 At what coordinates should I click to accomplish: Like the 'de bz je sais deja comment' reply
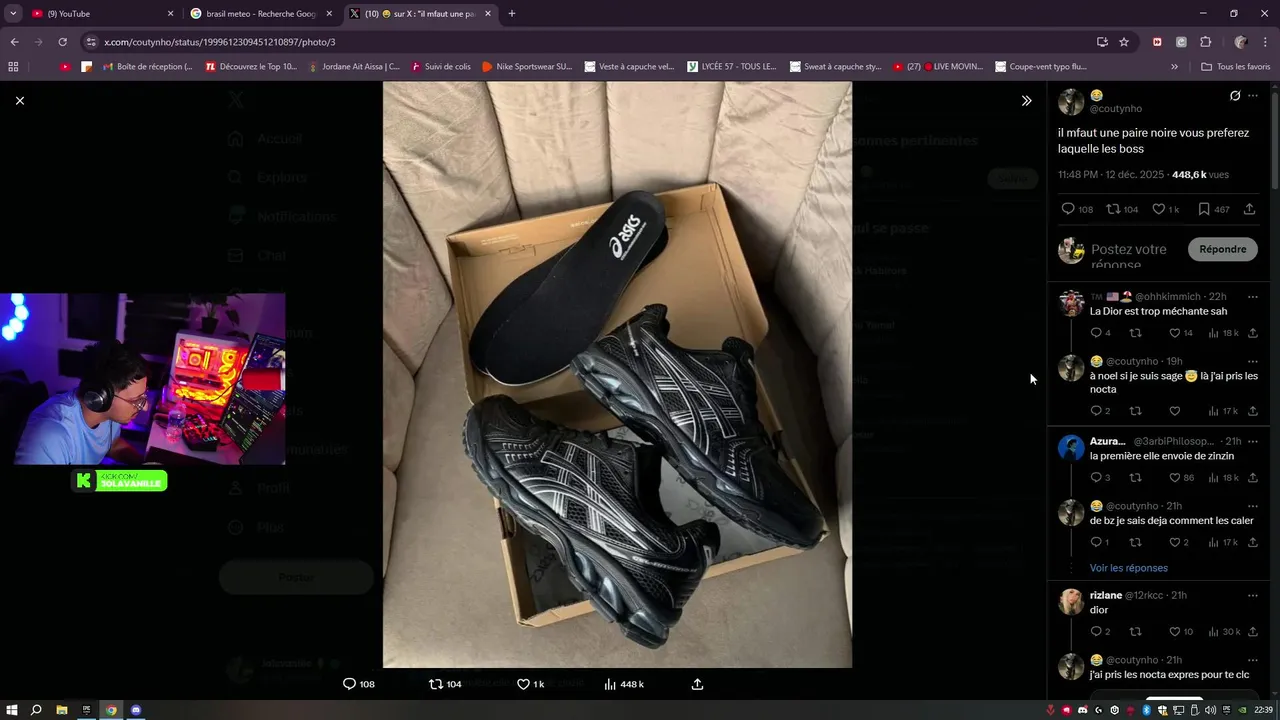[x=1178, y=543]
